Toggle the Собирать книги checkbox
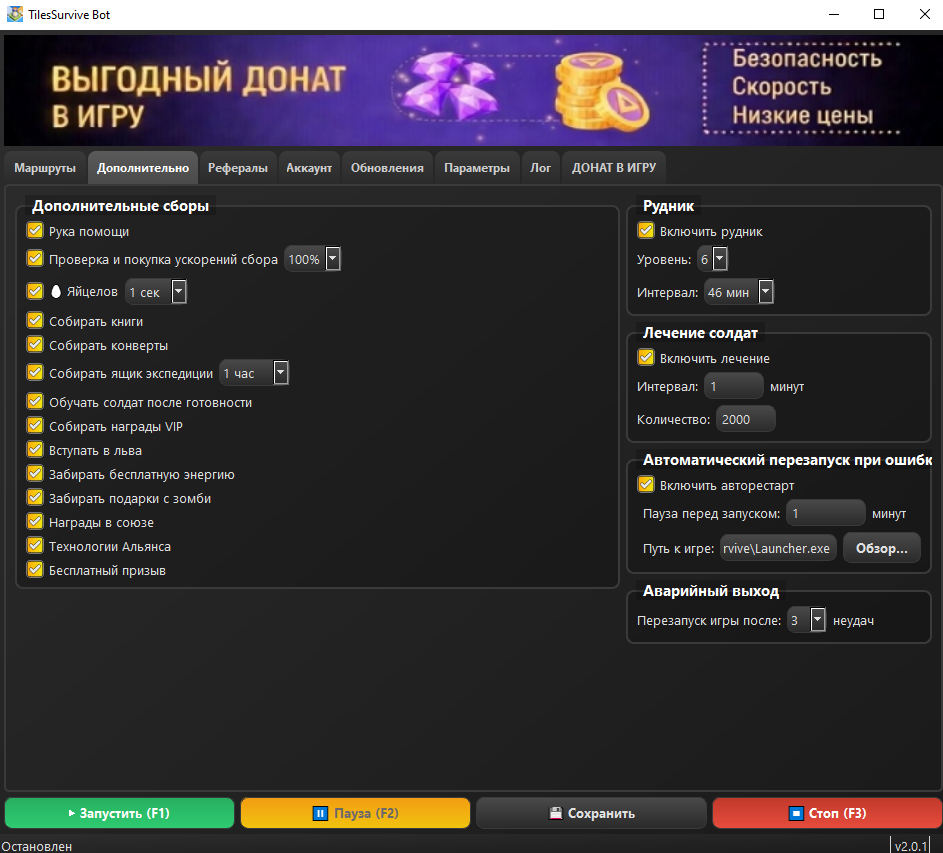The width and height of the screenshot is (943, 853). point(35,321)
